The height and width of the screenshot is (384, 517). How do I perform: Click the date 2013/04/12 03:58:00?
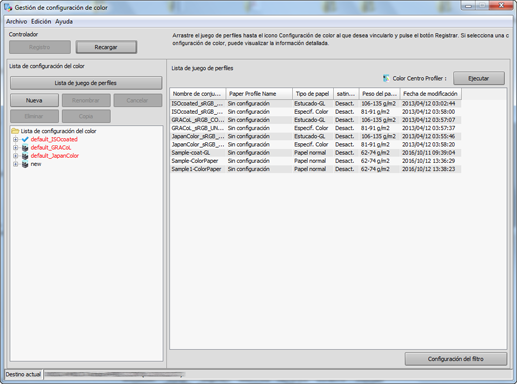point(428,112)
